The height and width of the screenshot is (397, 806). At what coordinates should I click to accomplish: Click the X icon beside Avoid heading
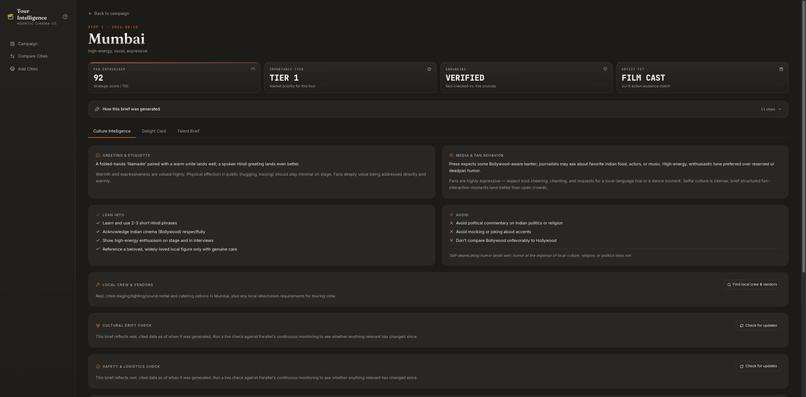click(451, 215)
